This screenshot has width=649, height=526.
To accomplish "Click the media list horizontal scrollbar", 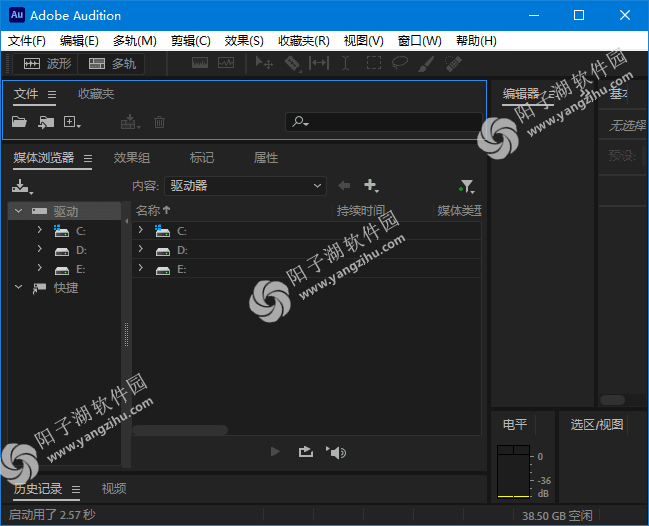I will click(180, 430).
